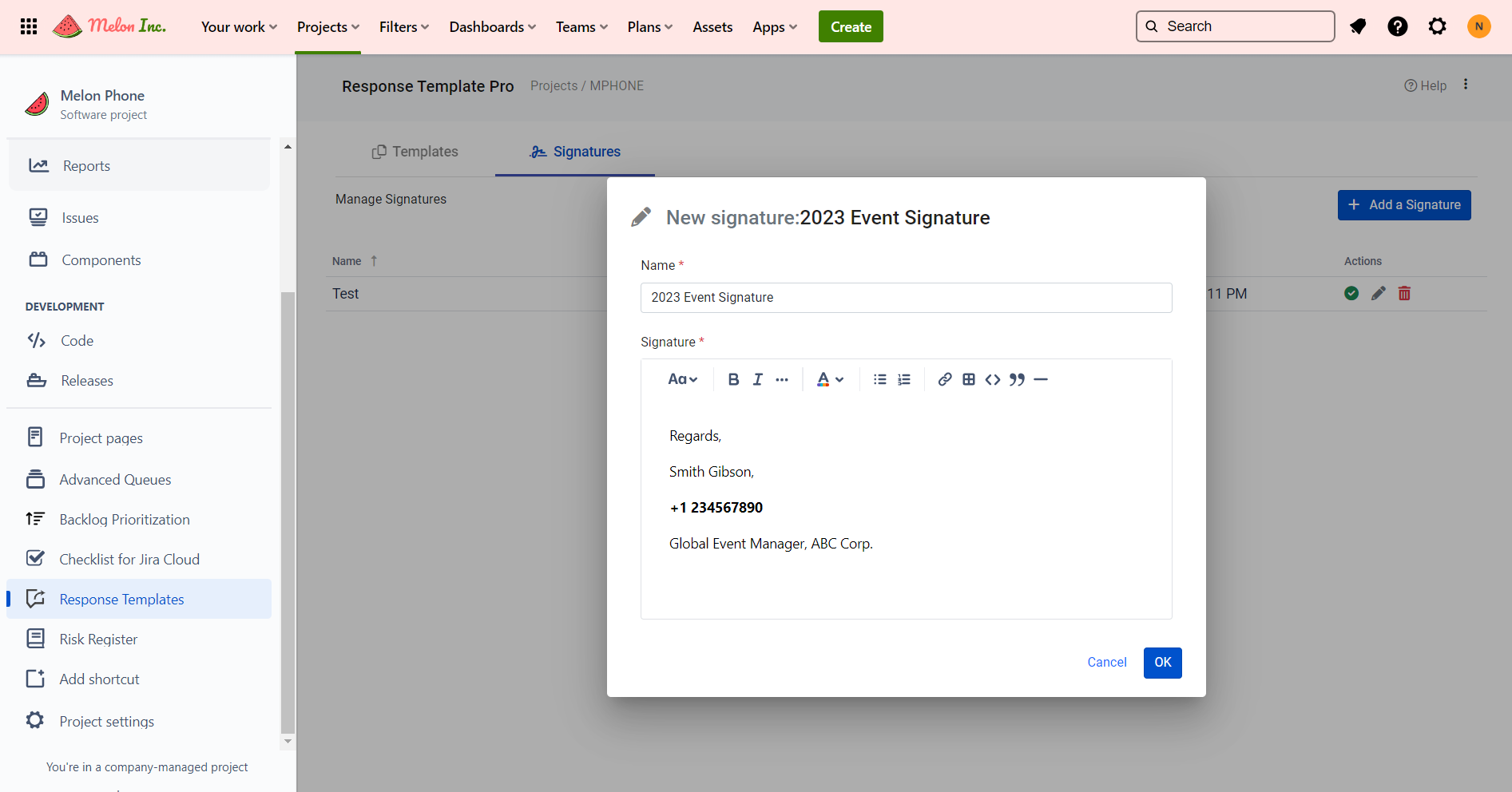This screenshot has height=792, width=1512.
Task: Open the text color picker
Action: tap(830, 379)
